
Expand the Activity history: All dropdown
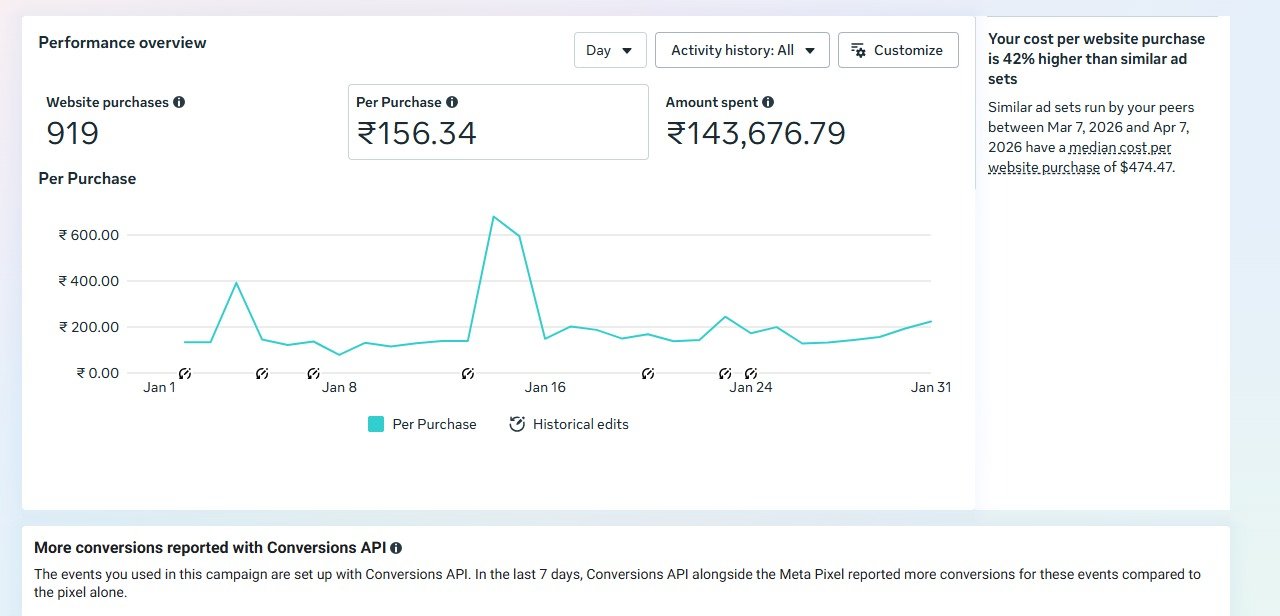click(x=742, y=50)
